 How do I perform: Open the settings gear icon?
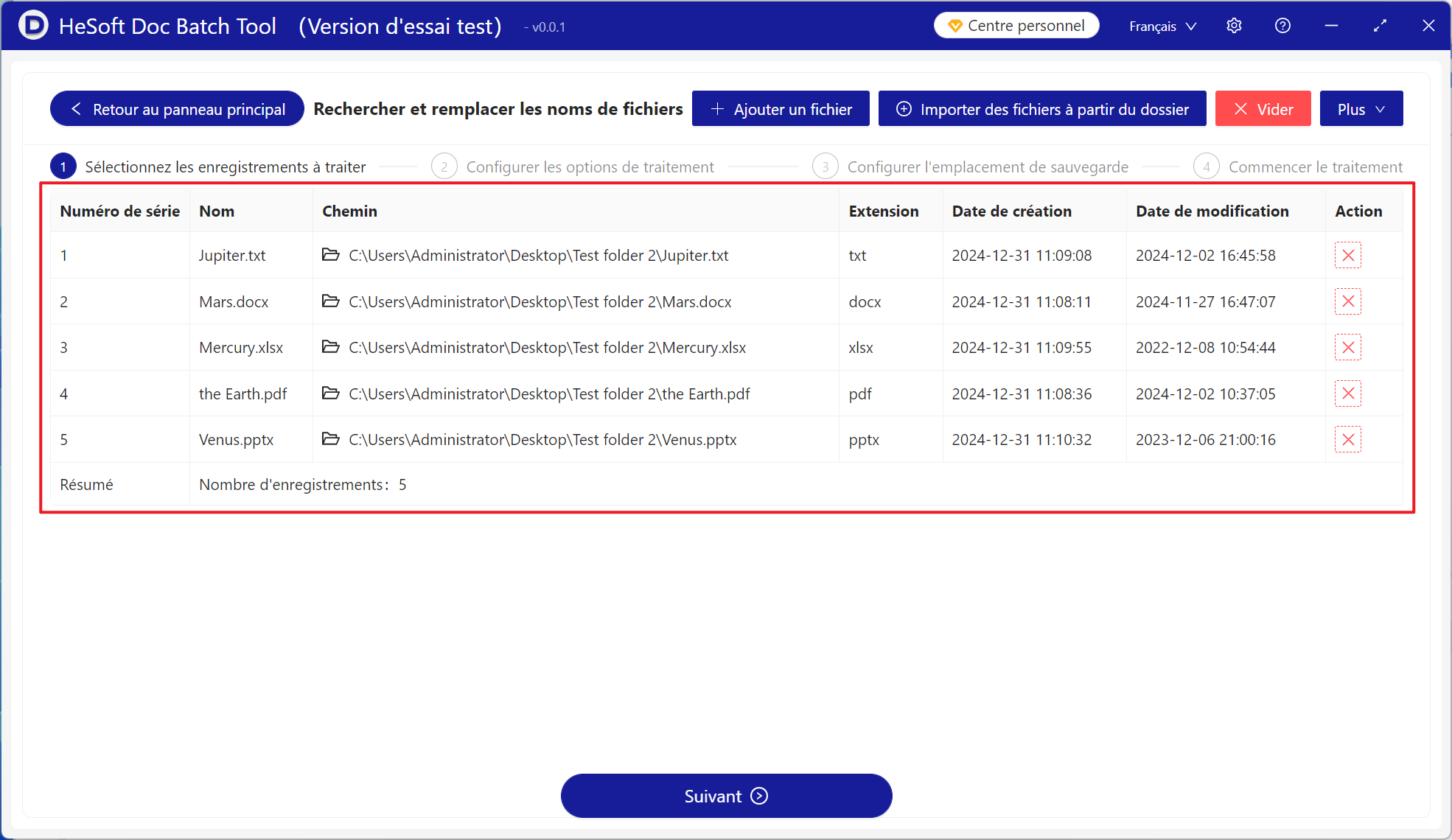click(x=1234, y=26)
